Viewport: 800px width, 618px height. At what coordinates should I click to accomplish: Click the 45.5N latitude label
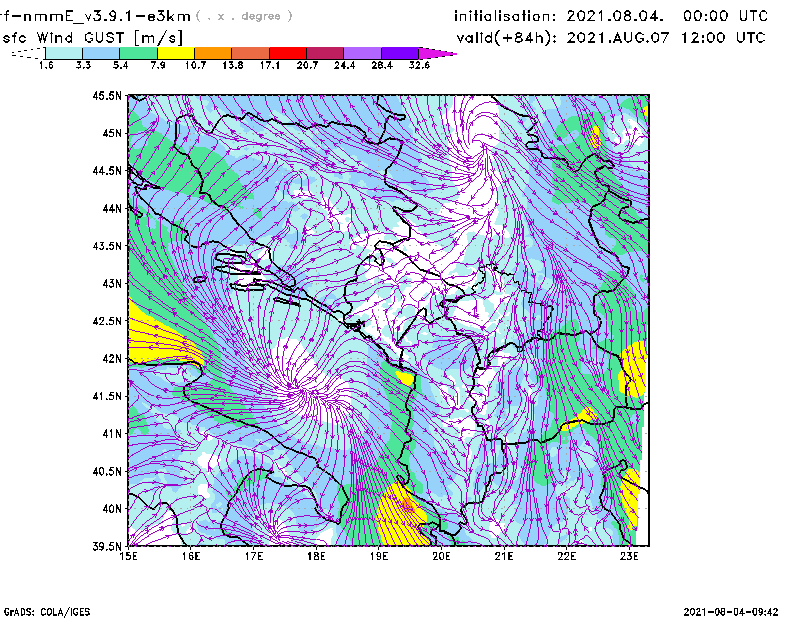pos(107,95)
